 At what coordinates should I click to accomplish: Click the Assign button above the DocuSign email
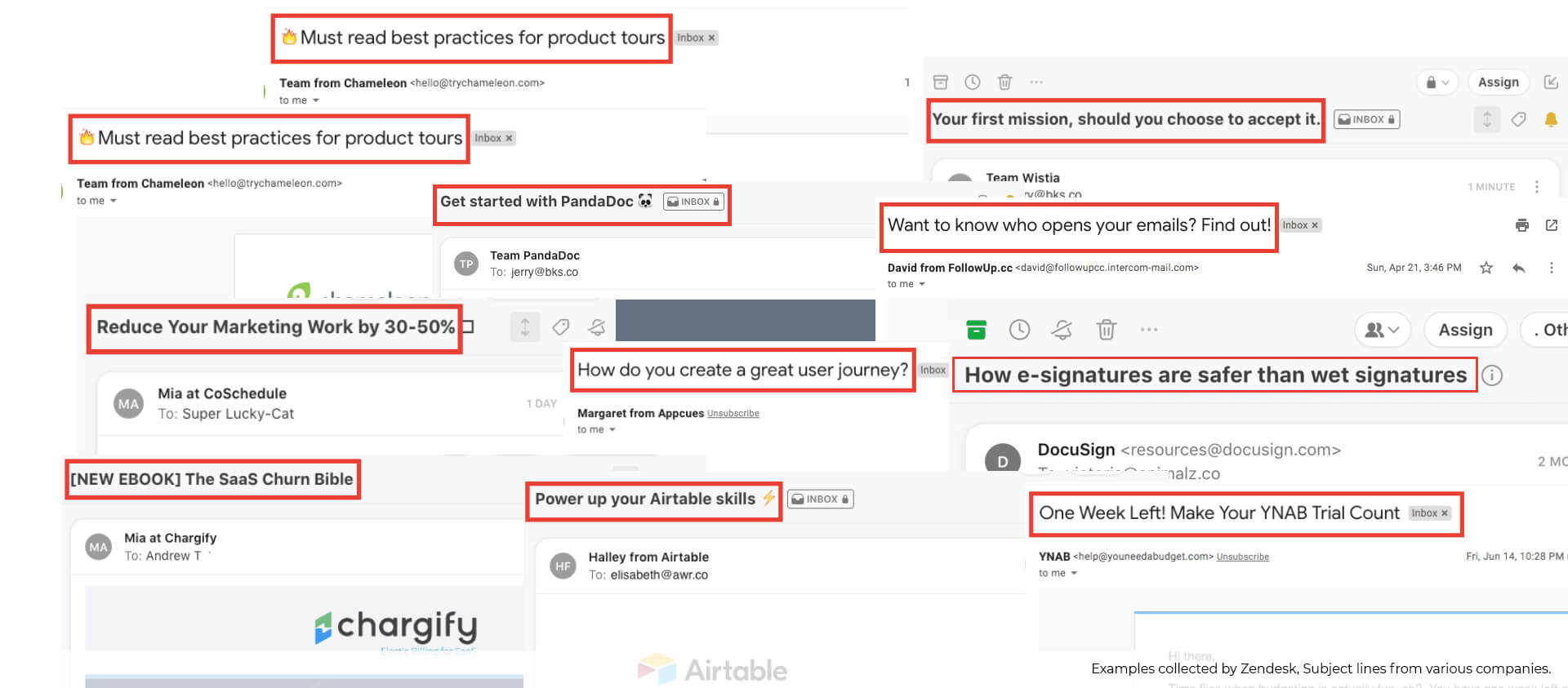pos(1465,330)
